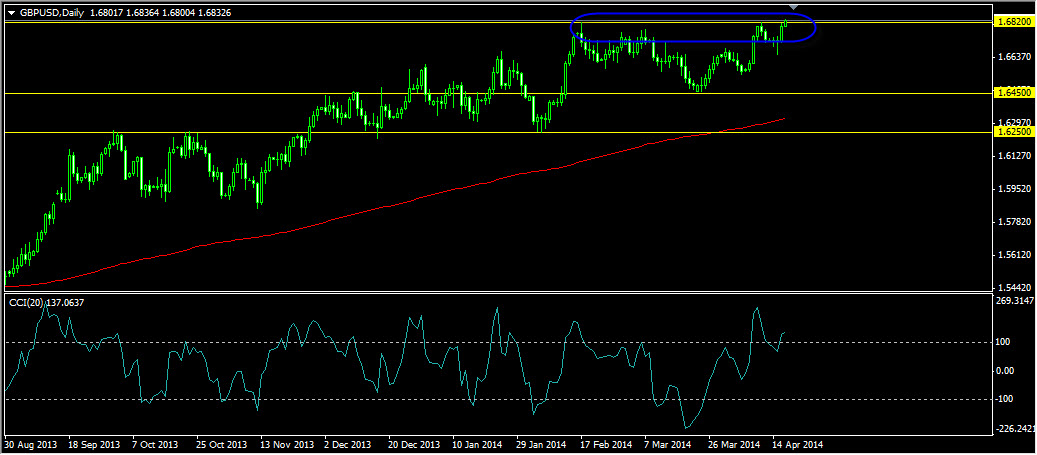The height and width of the screenshot is (455, 1037).
Task: Click the 25 Oct 2013 date label
Action: [x=220, y=444]
